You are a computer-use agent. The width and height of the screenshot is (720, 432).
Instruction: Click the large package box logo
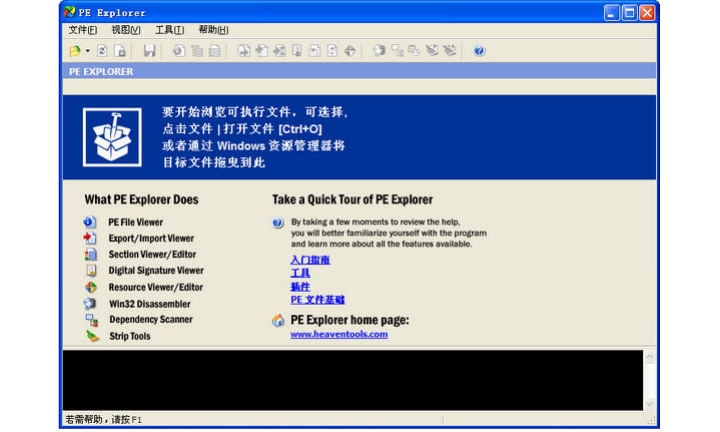point(112,137)
